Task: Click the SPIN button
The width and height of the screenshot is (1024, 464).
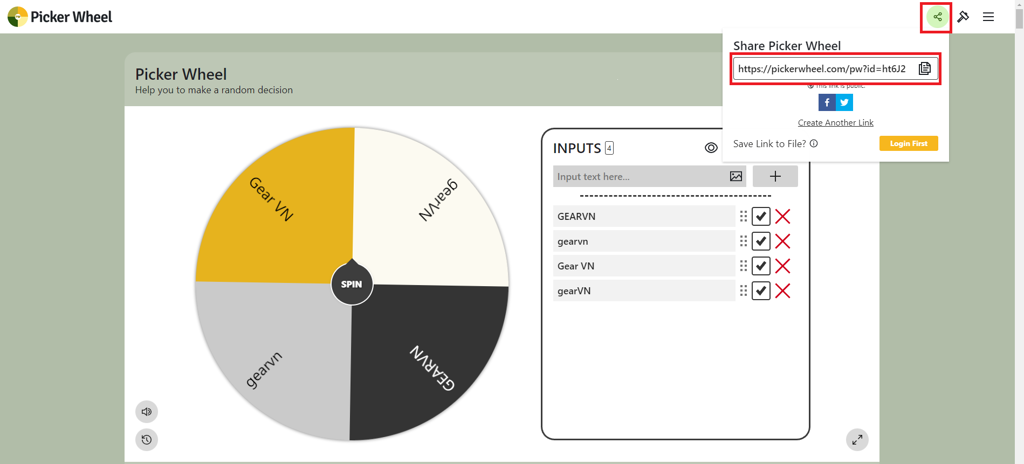Action: click(352, 284)
